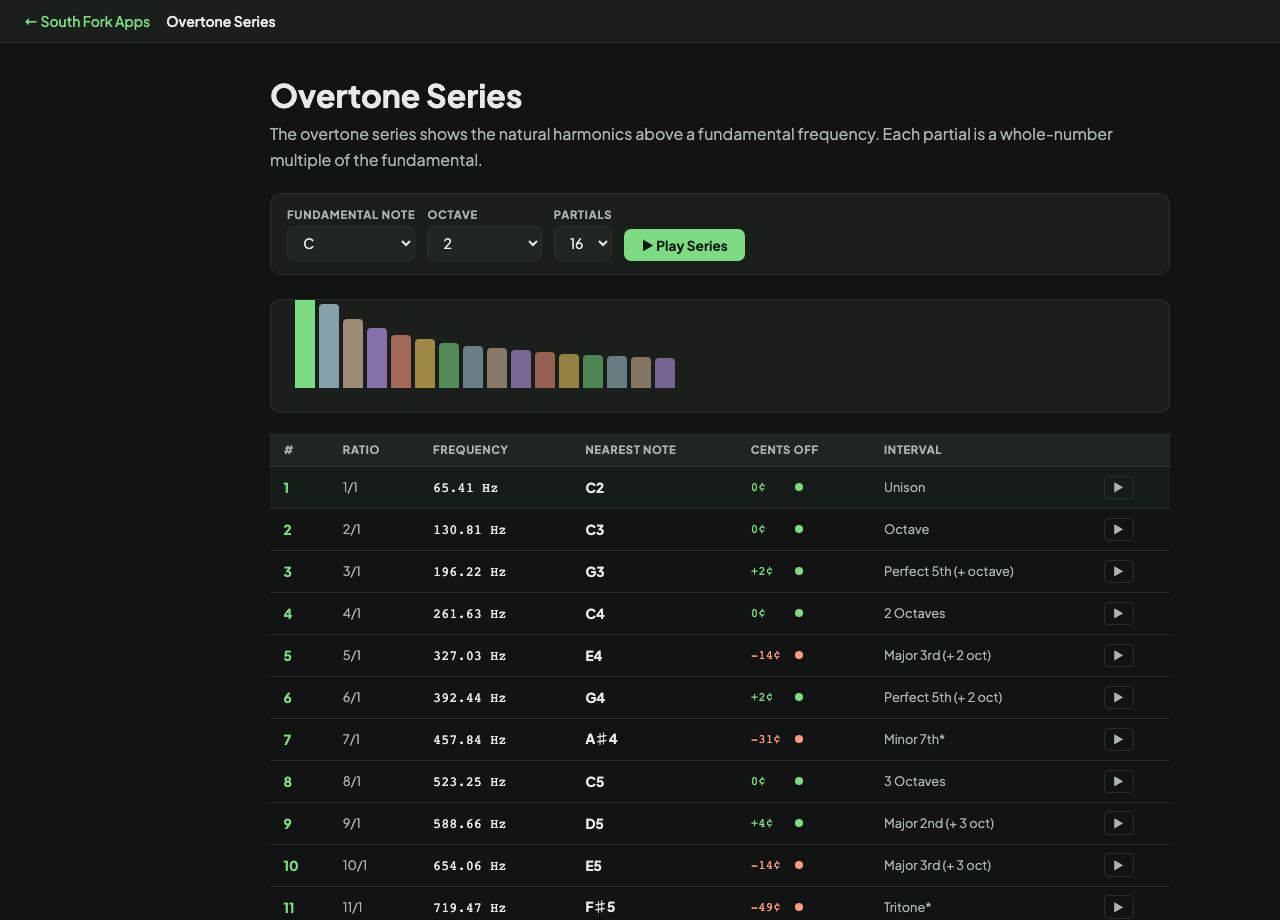The height and width of the screenshot is (920, 1280).
Task: Open the Partials count dropdown
Action: coord(583,244)
